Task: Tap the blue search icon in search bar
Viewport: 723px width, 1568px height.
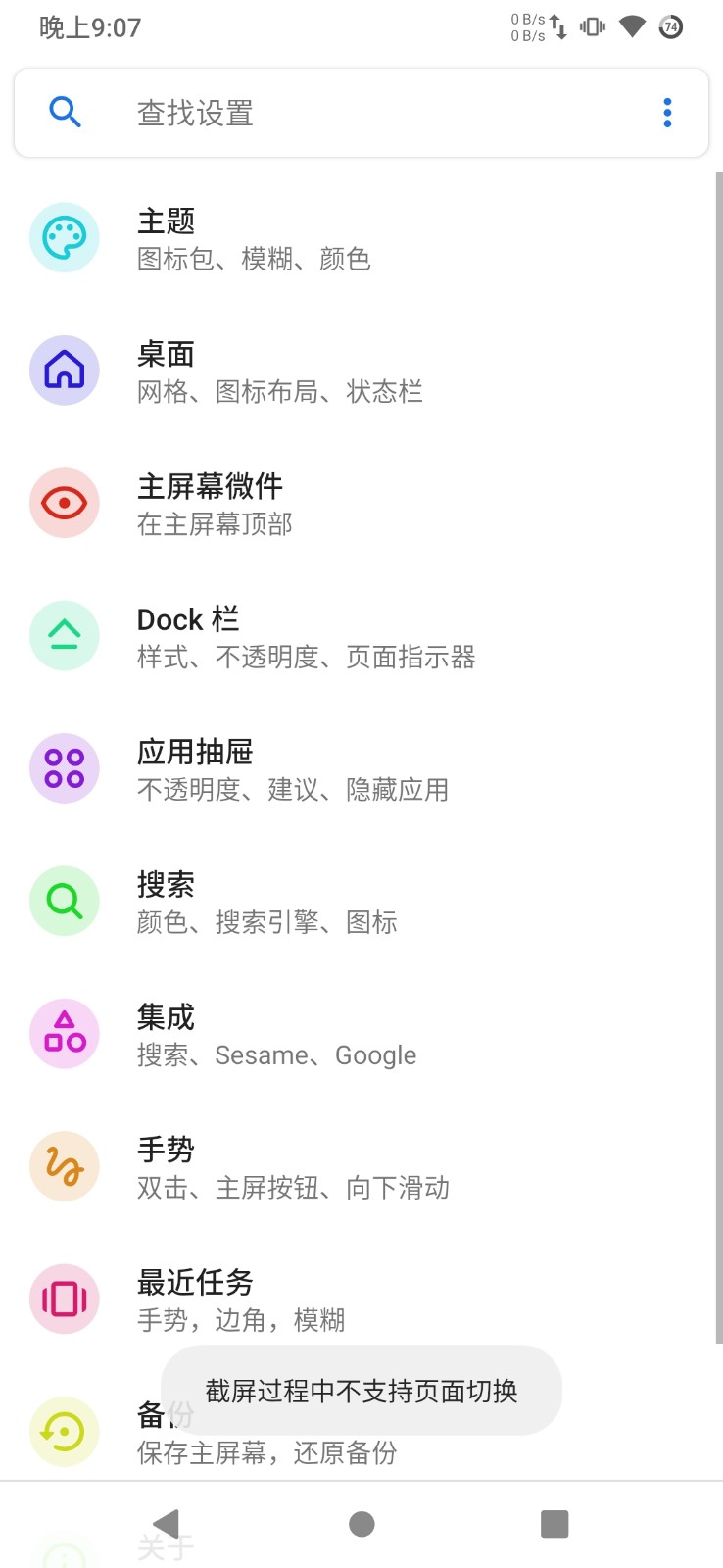Action: click(x=65, y=113)
